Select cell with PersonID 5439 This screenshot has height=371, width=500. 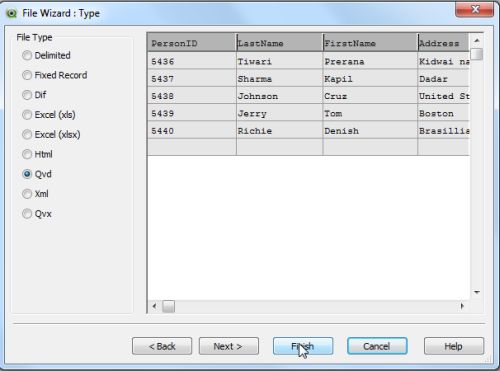click(x=192, y=113)
